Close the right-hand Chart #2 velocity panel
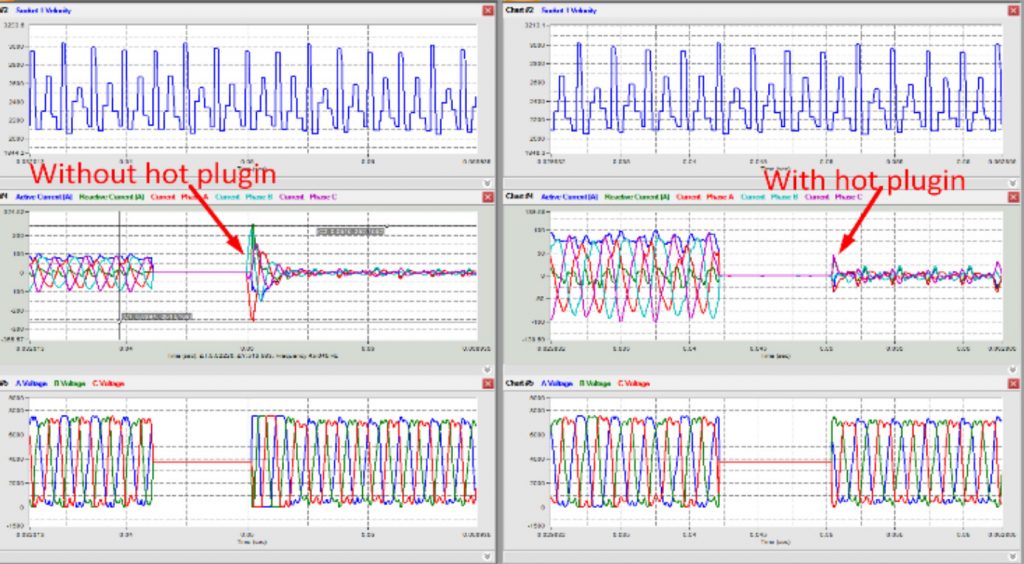 (x=1013, y=10)
